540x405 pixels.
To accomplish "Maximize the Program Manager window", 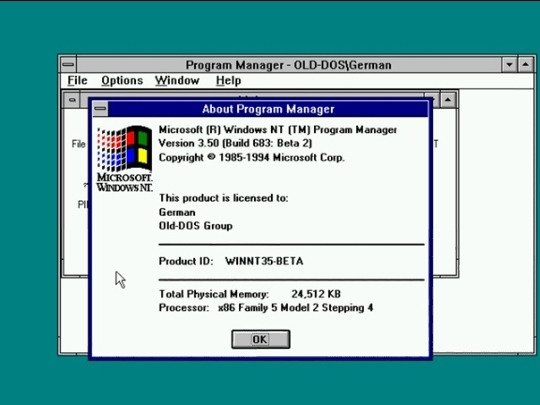I will pyautogui.click(x=525, y=64).
